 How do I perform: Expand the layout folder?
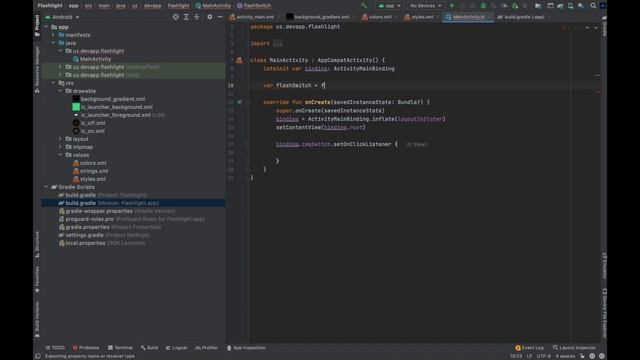(61, 139)
